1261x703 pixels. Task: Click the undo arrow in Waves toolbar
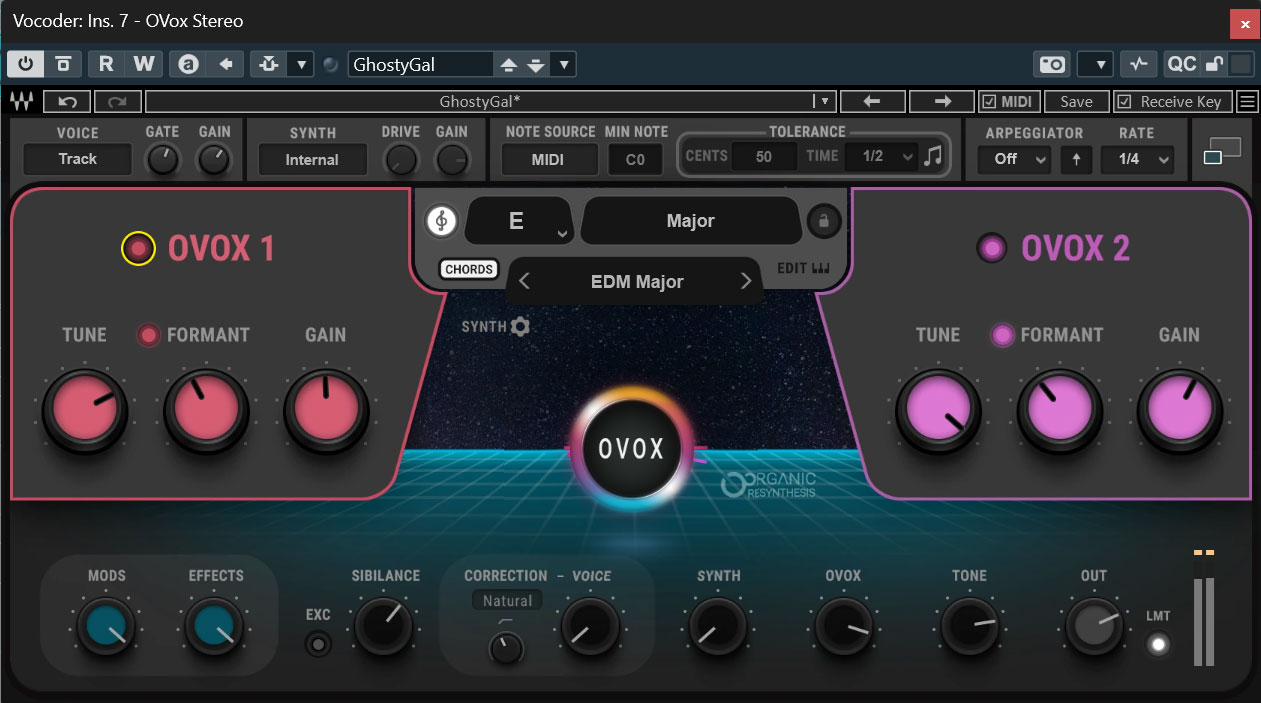67,102
